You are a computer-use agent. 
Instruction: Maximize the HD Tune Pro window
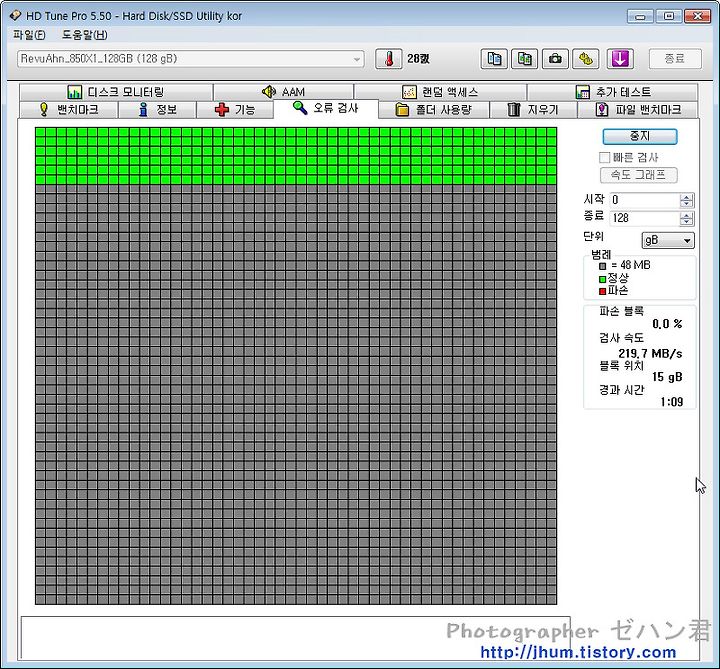point(669,16)
